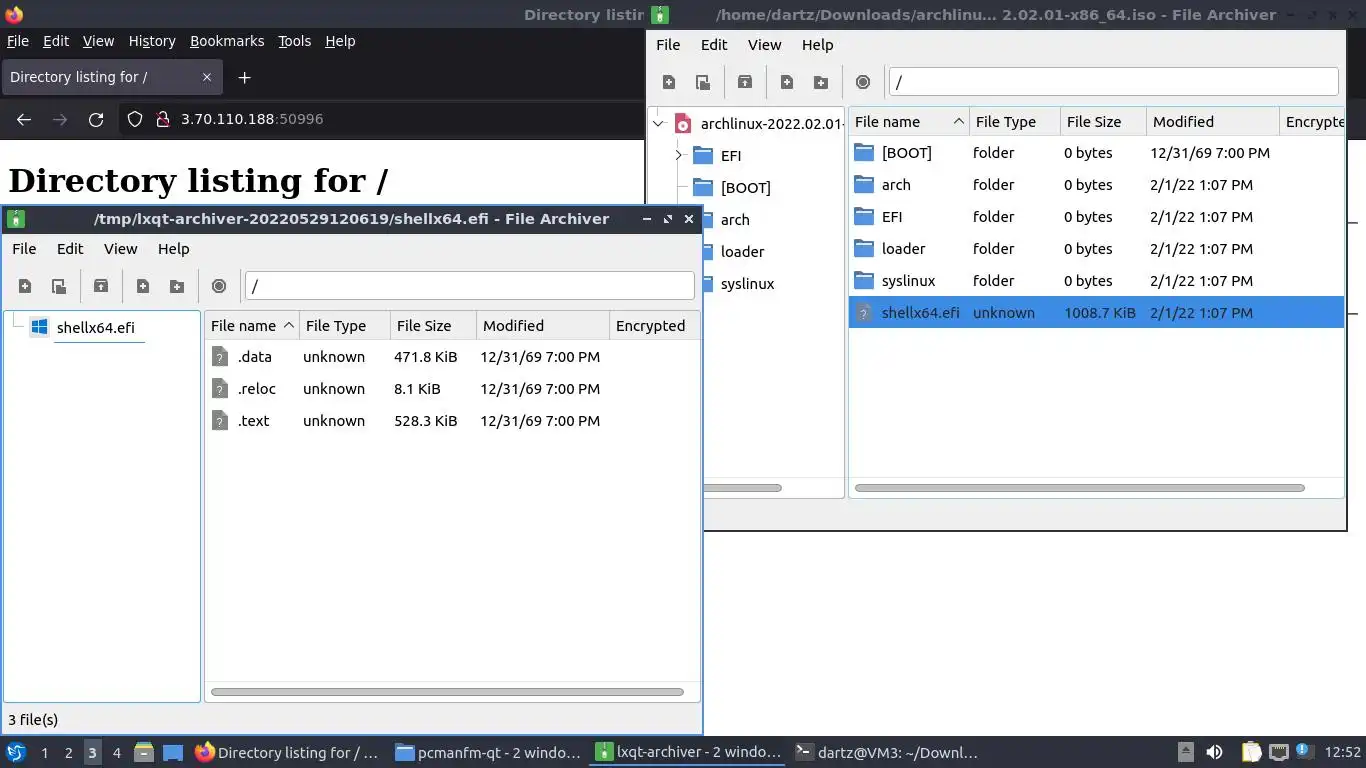
Task: Click the lxqt-archiver taskbar button
Action: click(x=688, y=752)
